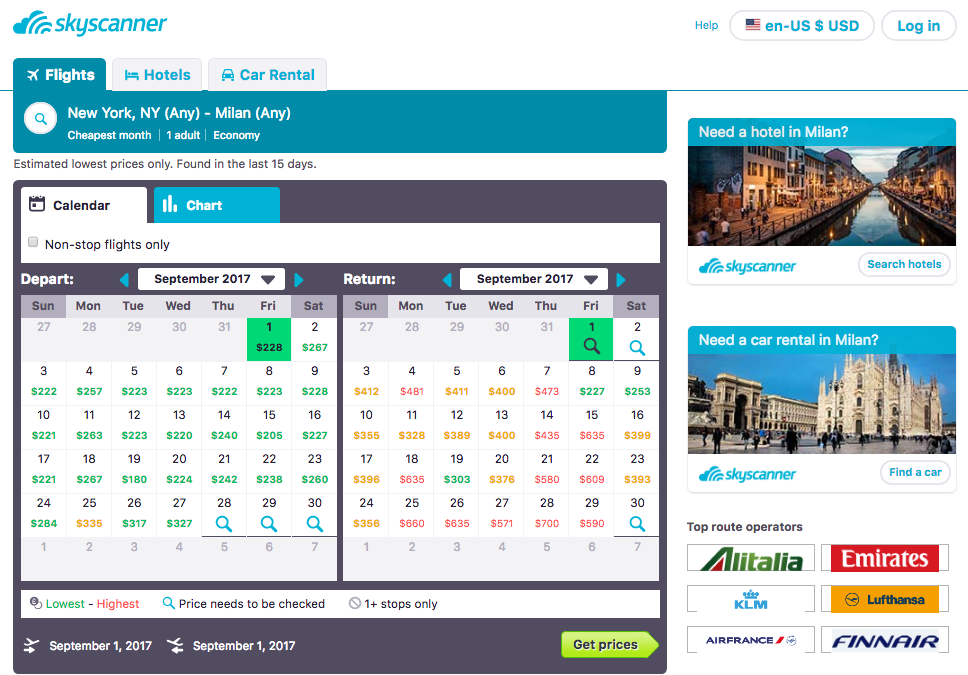Click Search hotels in Milan banner
Image resolution: width=968 pixels, height=675 pixels.
tap(904, 264)
